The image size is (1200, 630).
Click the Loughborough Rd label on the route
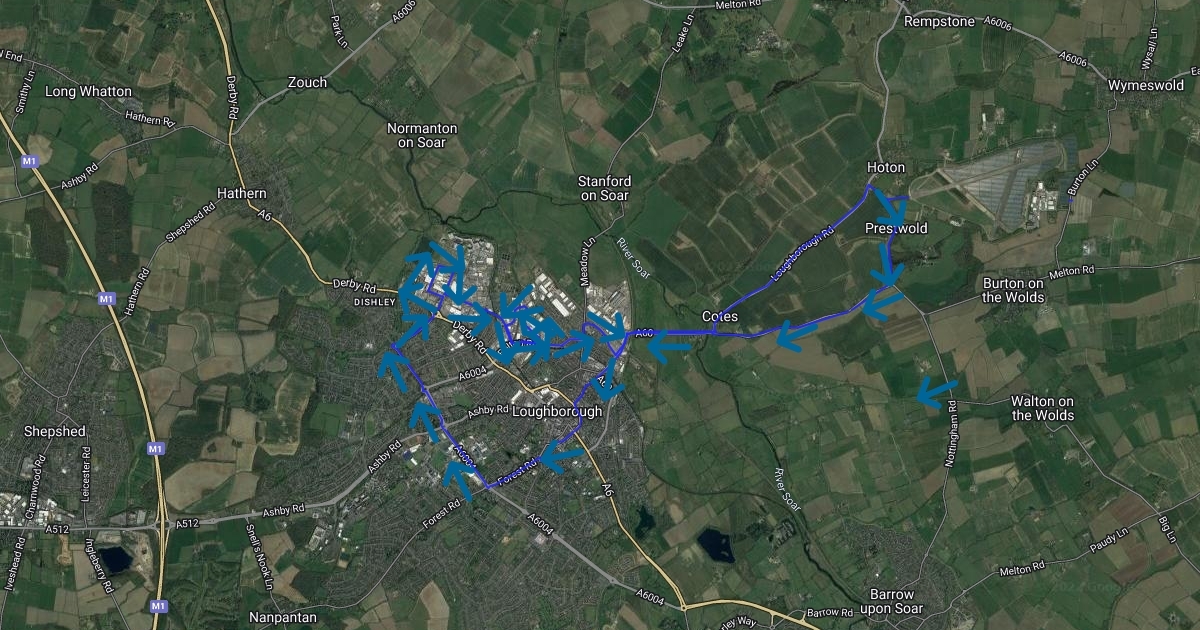(803, 255)
